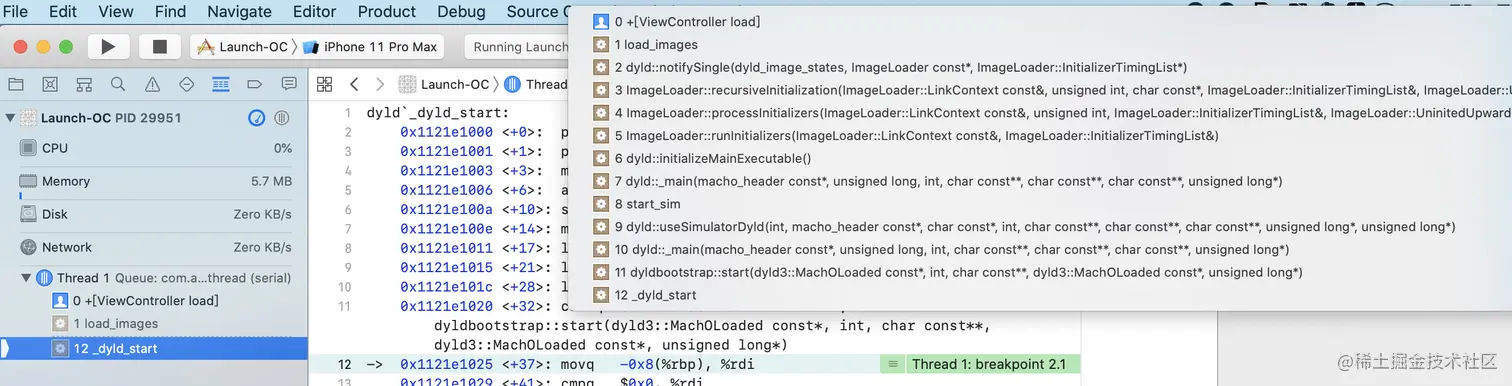
Task: Open the Launch-OC scheme selector
Action: click(x=243, y=47)
